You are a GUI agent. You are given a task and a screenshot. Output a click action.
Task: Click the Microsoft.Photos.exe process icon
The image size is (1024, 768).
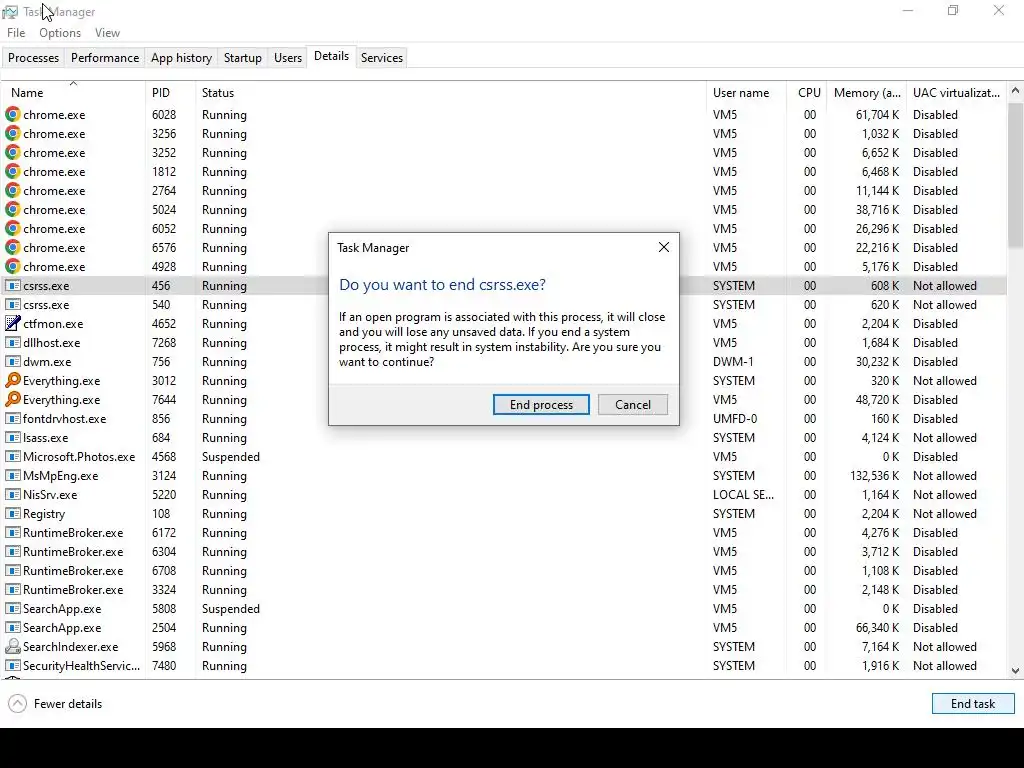click(12, 456)
